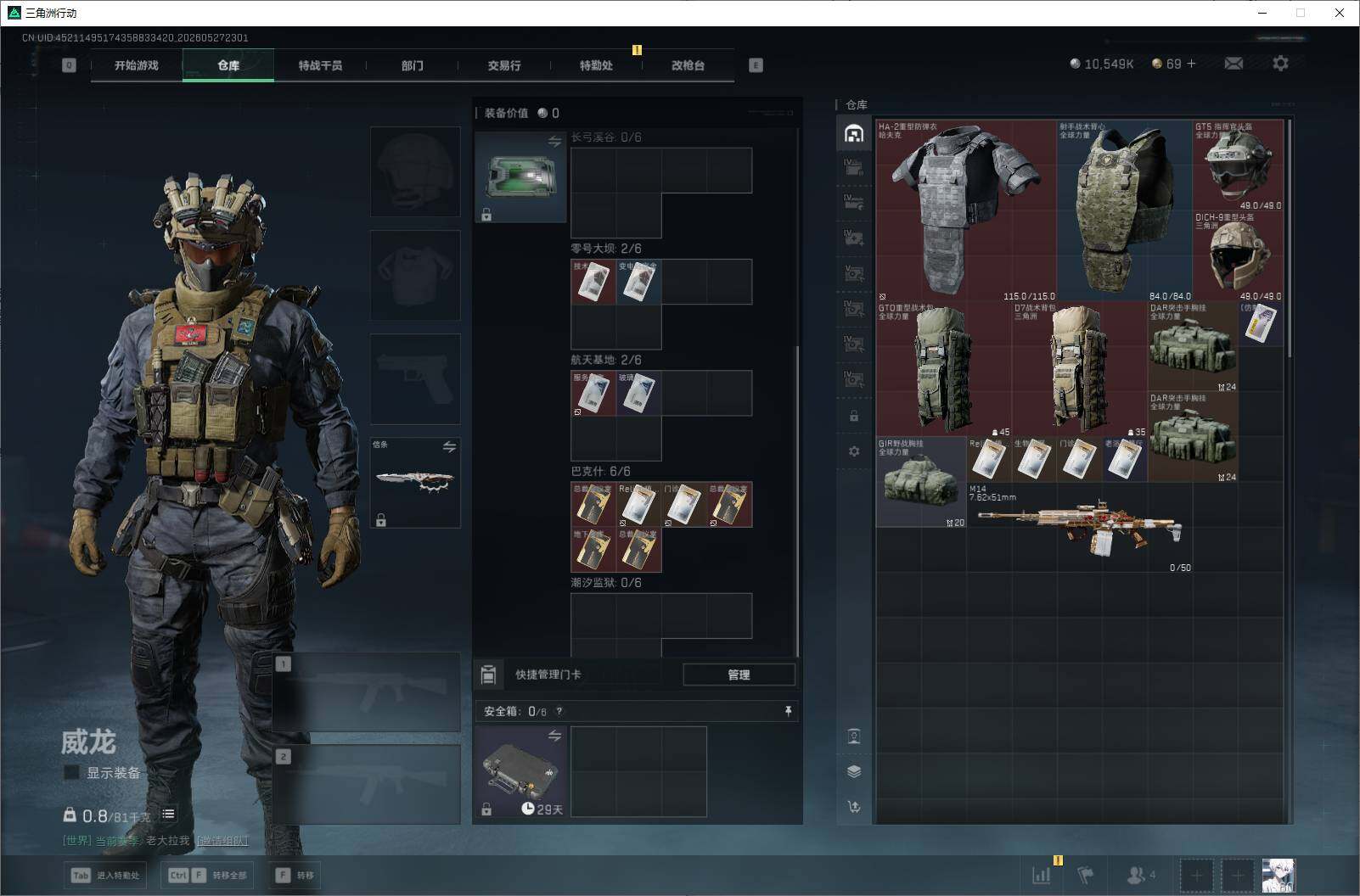The width and height of the screenshot is (1360, 896).
Task: Click the warehouse recycle bin icon
Action: coord(854,736)
